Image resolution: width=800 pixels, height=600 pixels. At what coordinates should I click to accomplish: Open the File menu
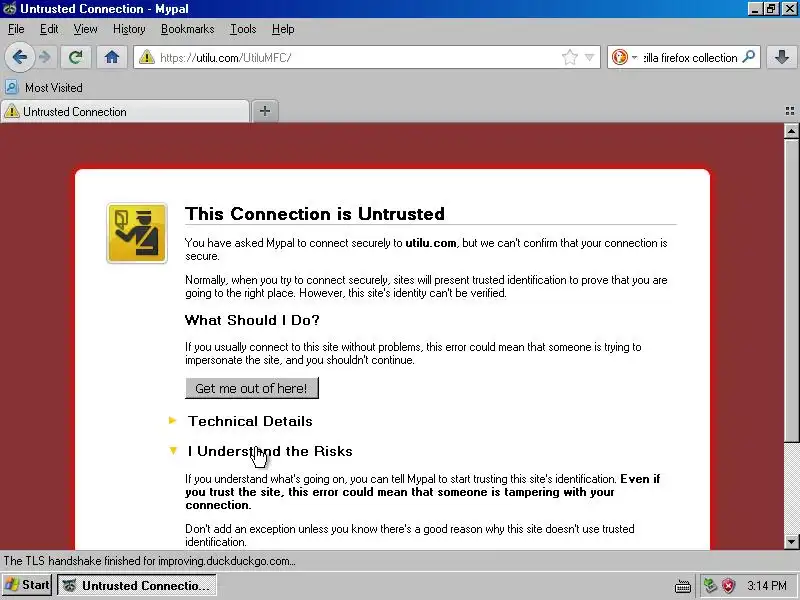[16, 29]
